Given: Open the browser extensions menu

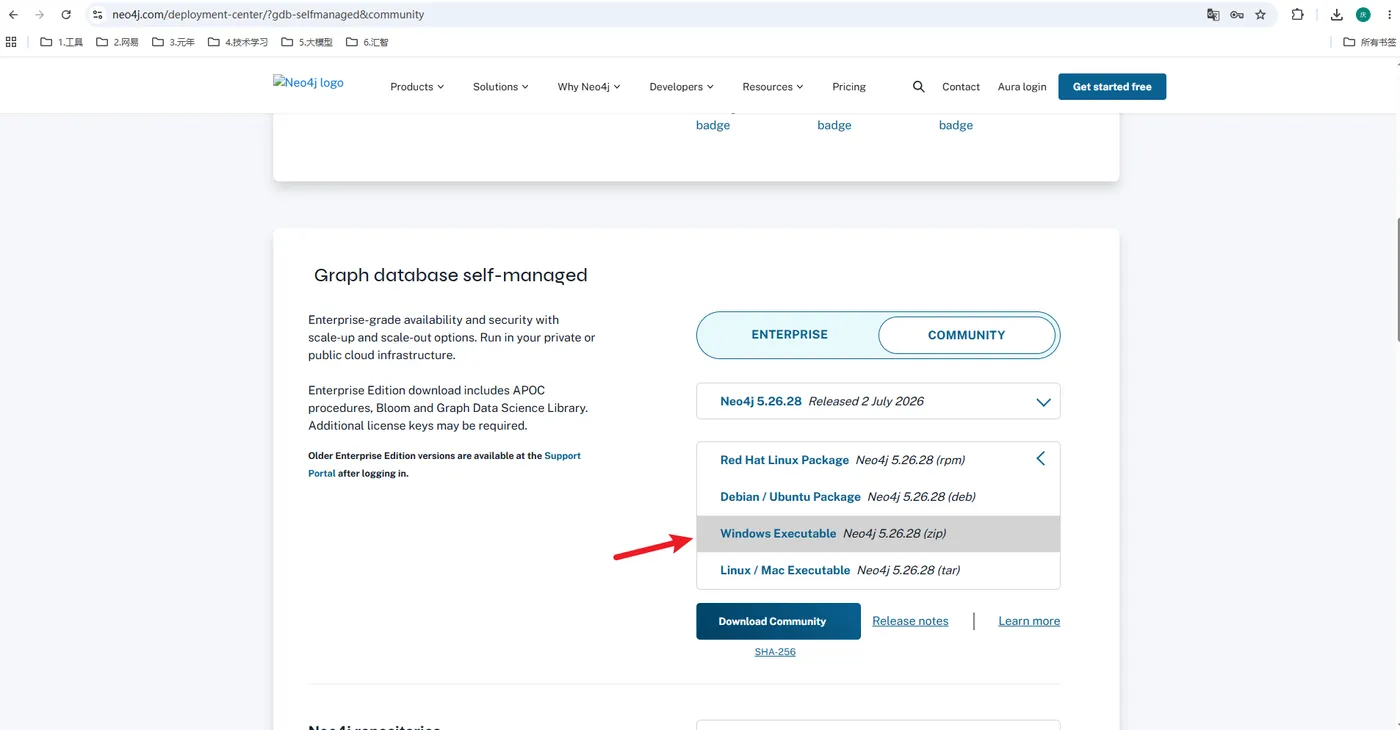Looking at the screenshot, I should (1298, 15).
